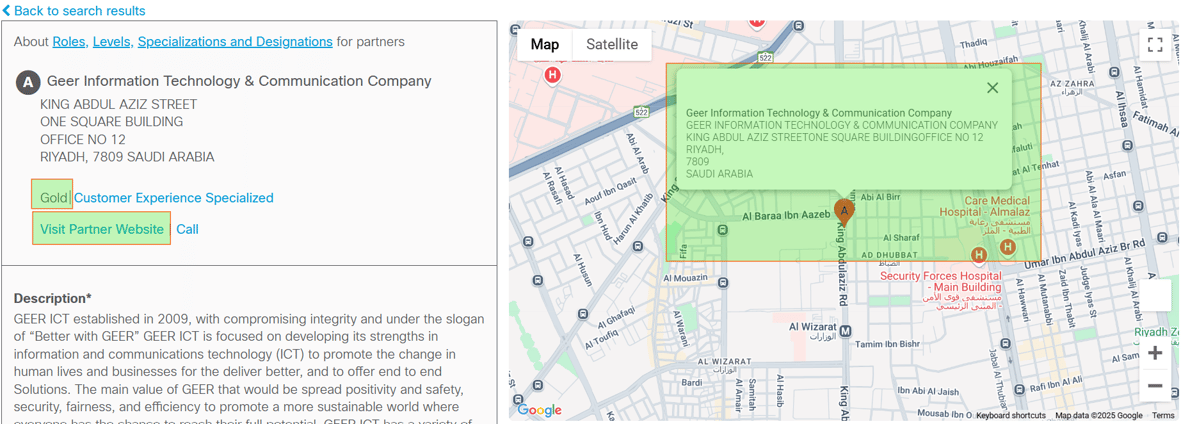
Task: Click the Al Wizarat station label
Action: point(813,332)
